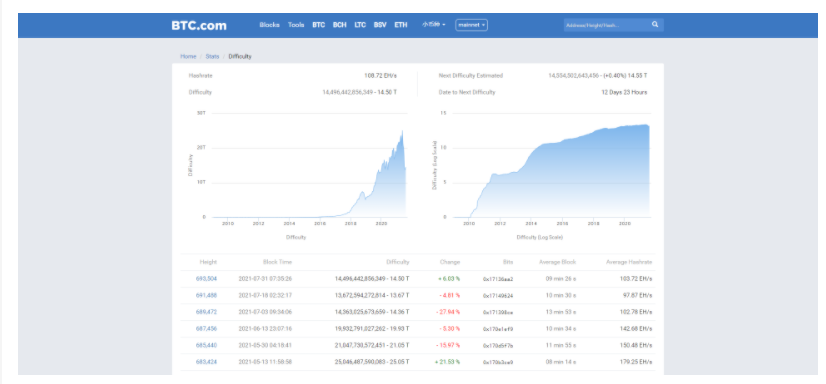Image resolution: width=826 pixels, height=384 pixels.
Task: Open block height 693,504
Action: (206, 279)
